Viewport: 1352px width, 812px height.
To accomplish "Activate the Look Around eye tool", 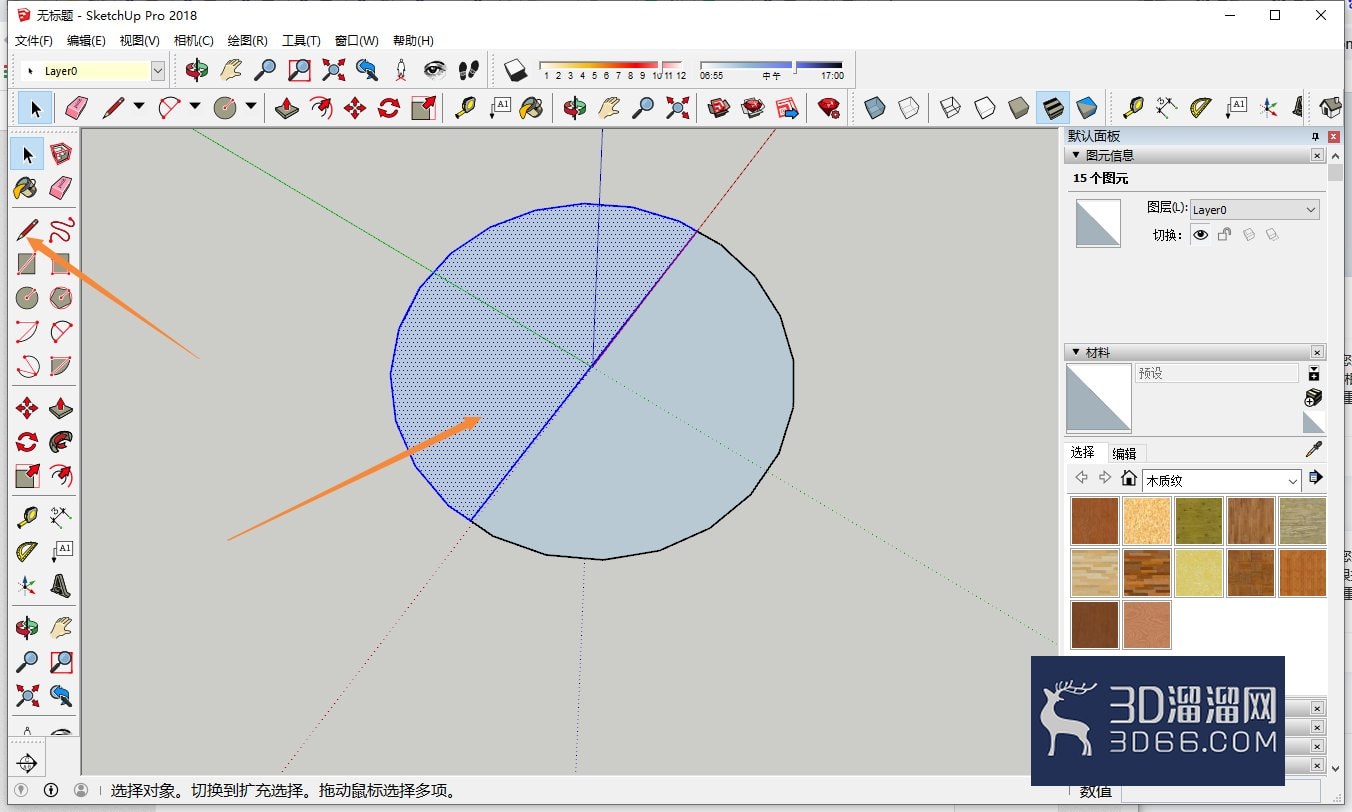I will 435,70.
